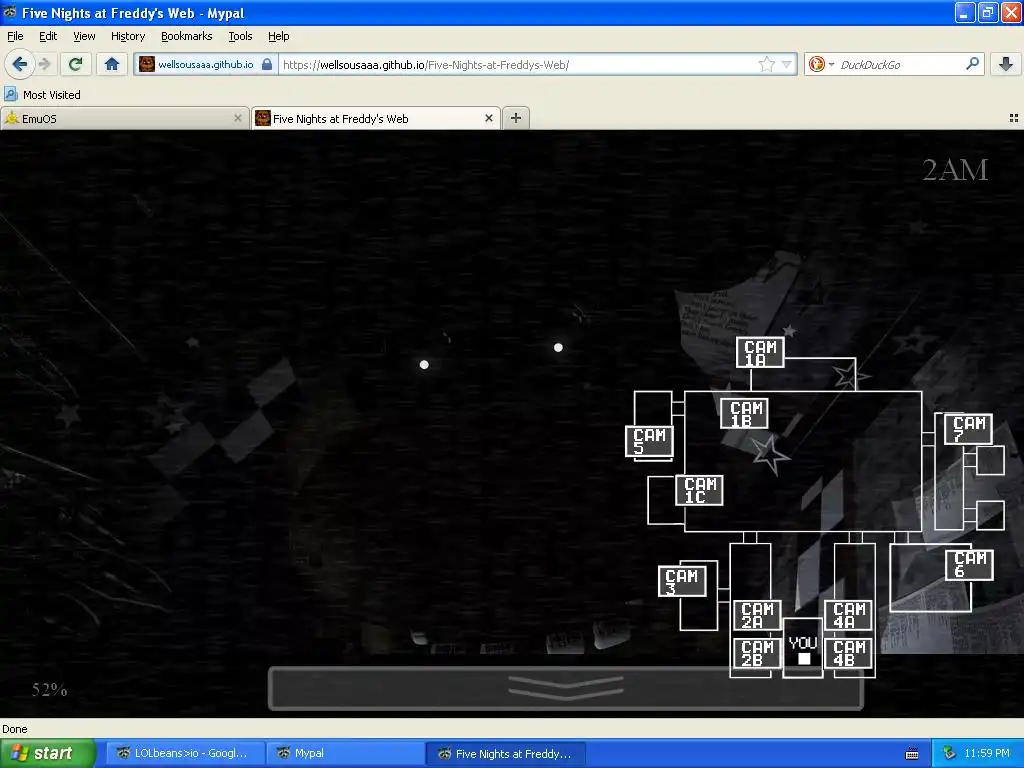The height and width of the screenshot is (768, 1024).
Task: Click the system tray notification icon
Action: [950, 754]
